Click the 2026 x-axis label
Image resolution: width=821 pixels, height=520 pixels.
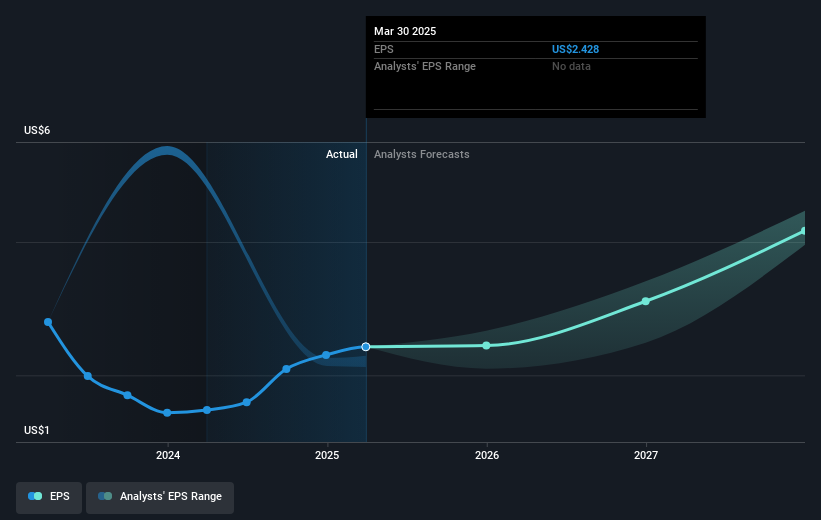point(487,455)
